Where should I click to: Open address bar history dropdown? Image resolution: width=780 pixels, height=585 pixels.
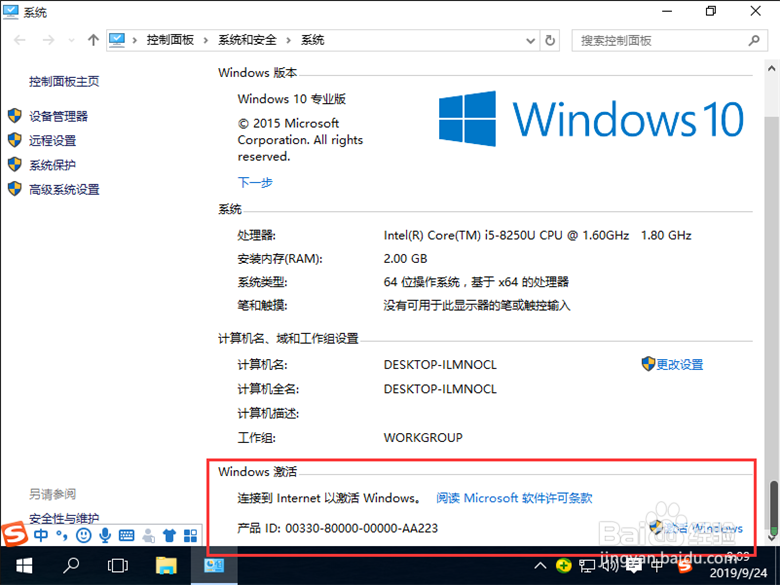530,41
